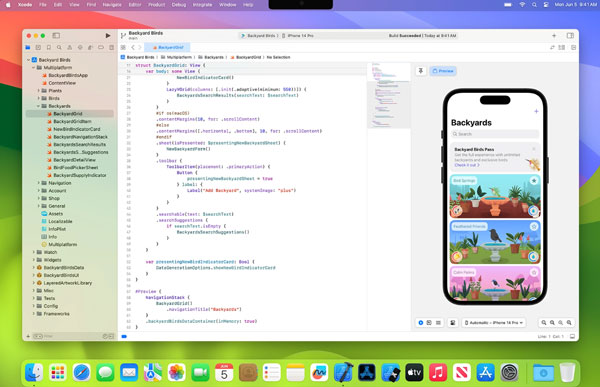Open the library with the plus button
The width and height of the screenshot is (600, 387).
tap(554, 36)
